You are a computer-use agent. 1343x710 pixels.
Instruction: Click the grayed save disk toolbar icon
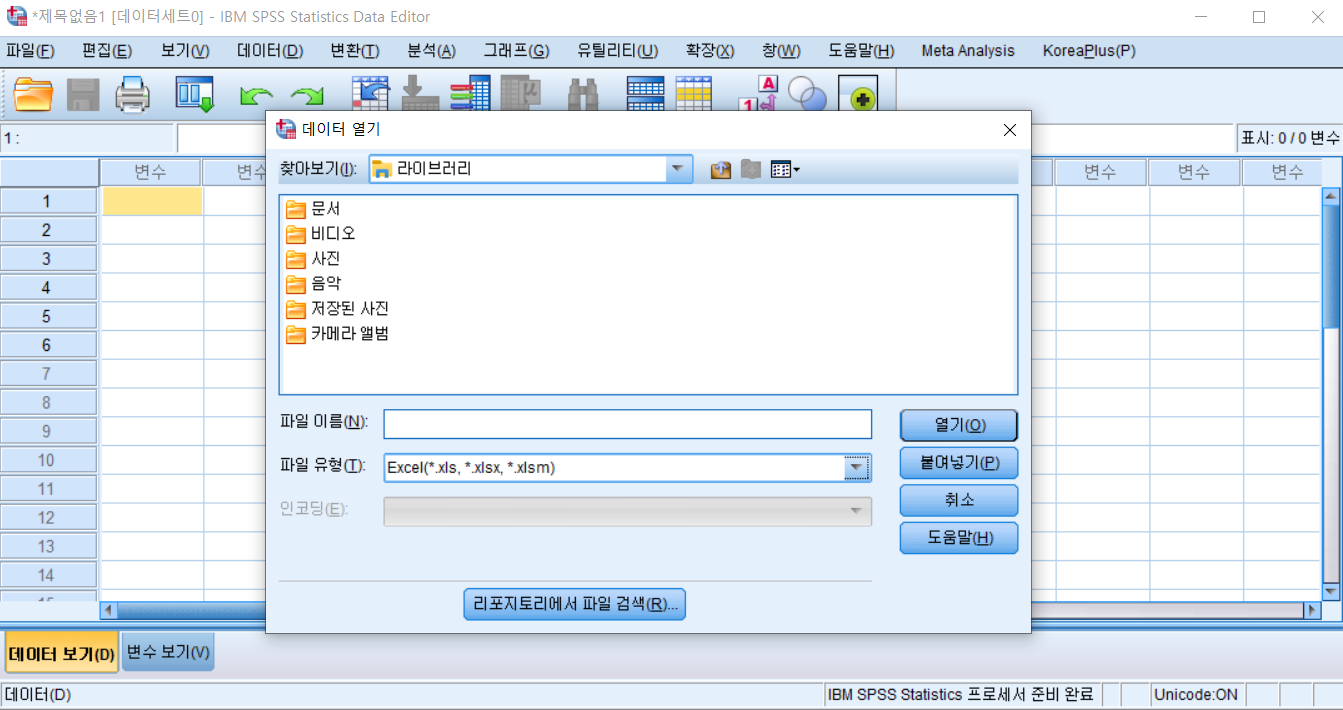click(x=83, y=95)
